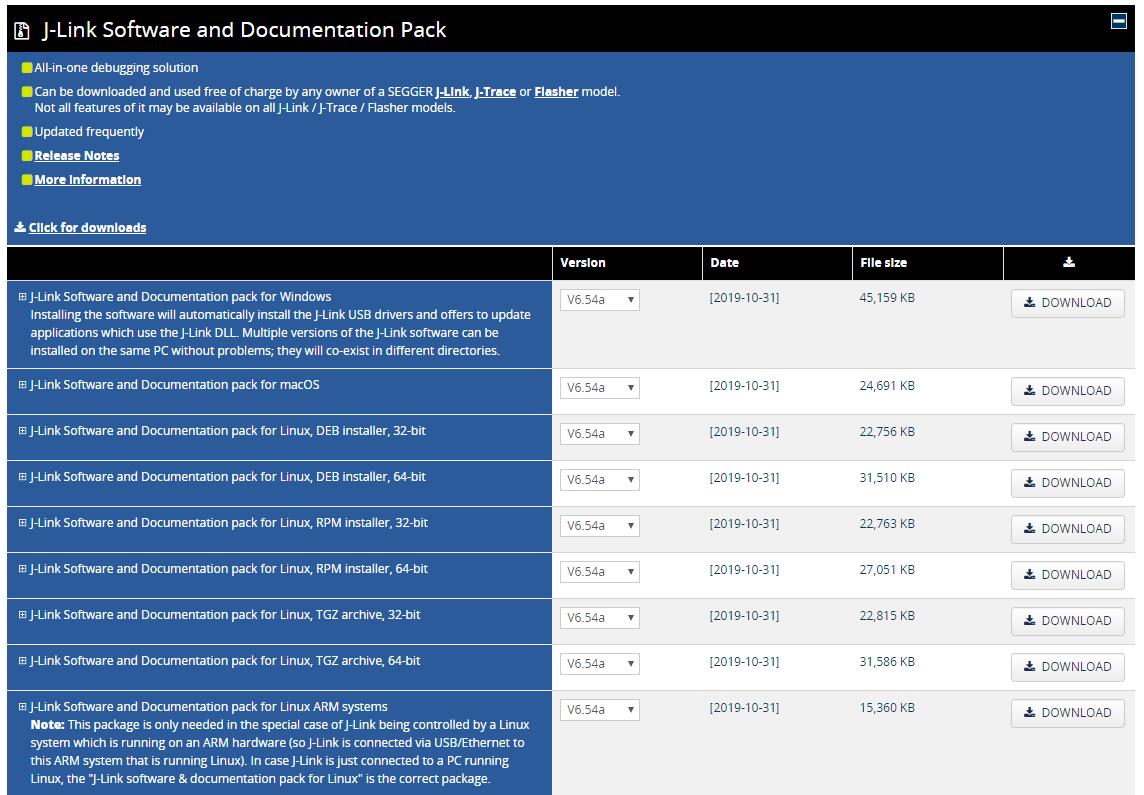1144x795 pixels.
Task: Open version dropdown for Linux ARM pack
Action: (x=600, y=710)
